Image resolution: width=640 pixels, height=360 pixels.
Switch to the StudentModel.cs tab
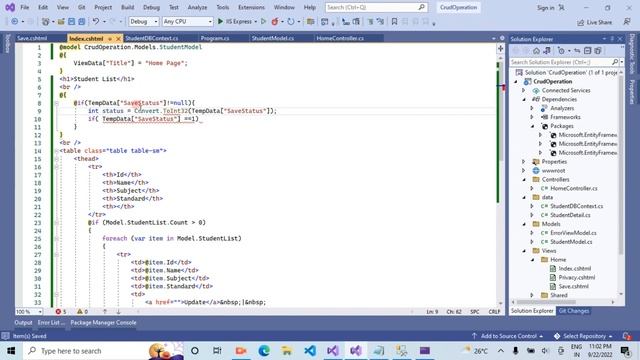click(273, 38)
